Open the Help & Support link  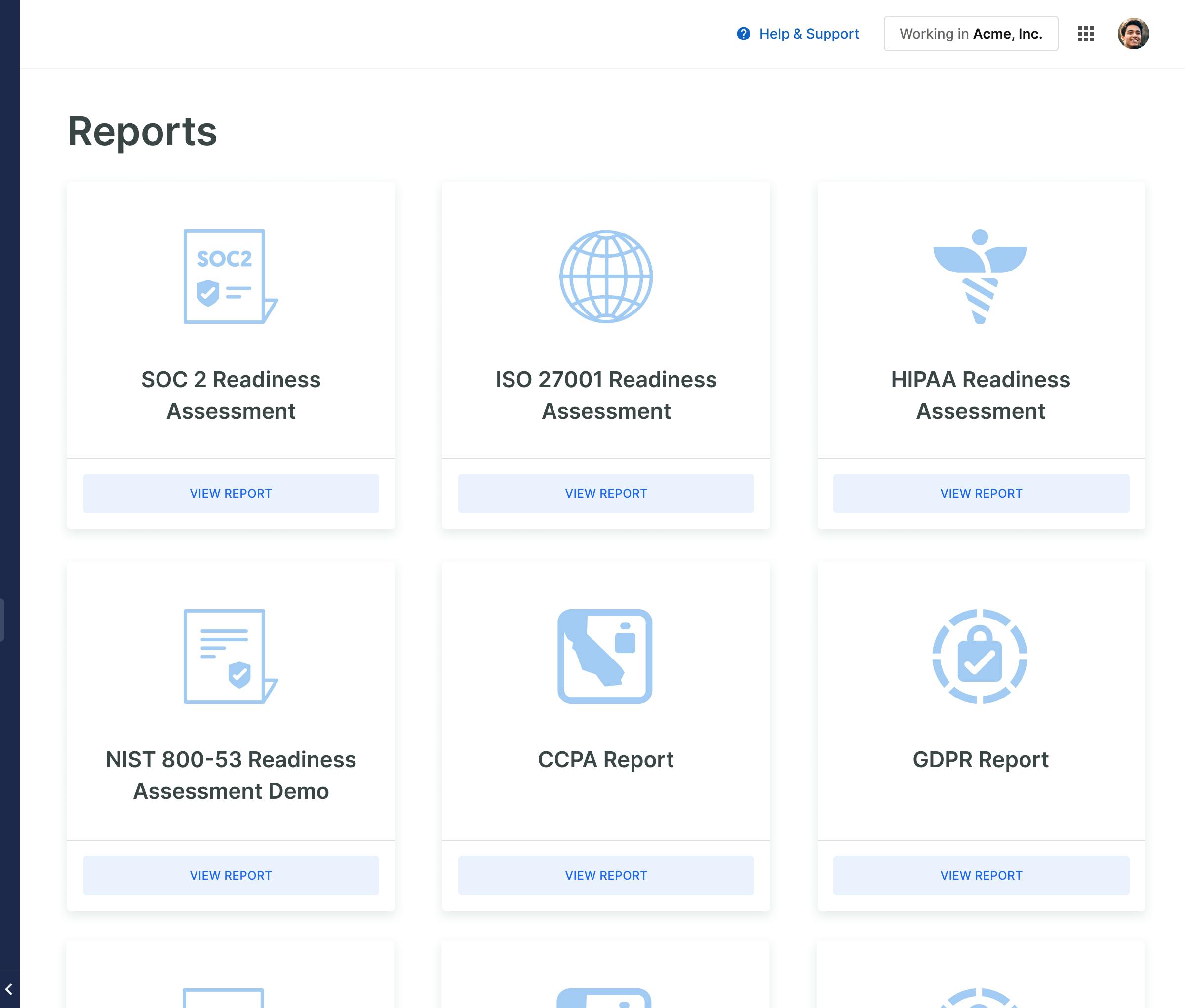(808, 34)
